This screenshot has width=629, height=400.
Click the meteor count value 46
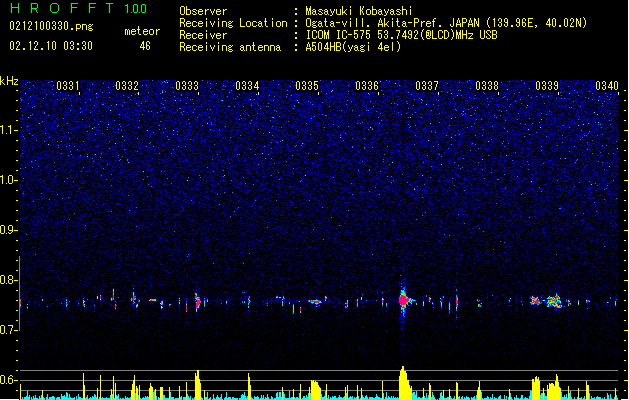(145, 46)
